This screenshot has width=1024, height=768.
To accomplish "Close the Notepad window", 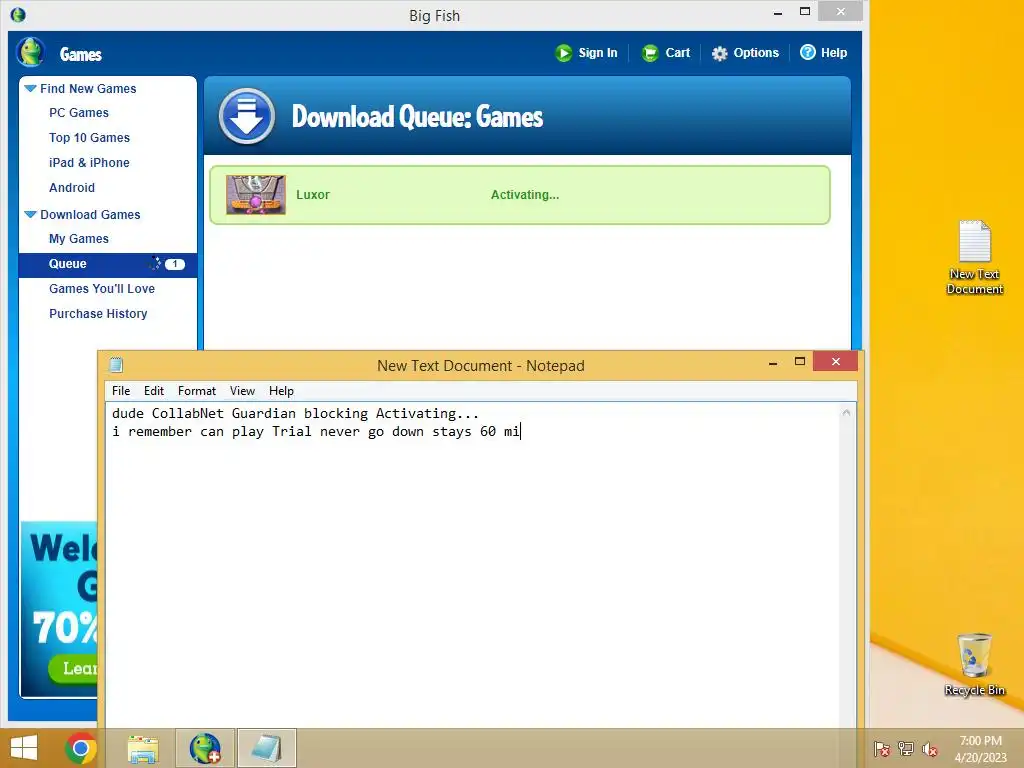I will 835,361.
